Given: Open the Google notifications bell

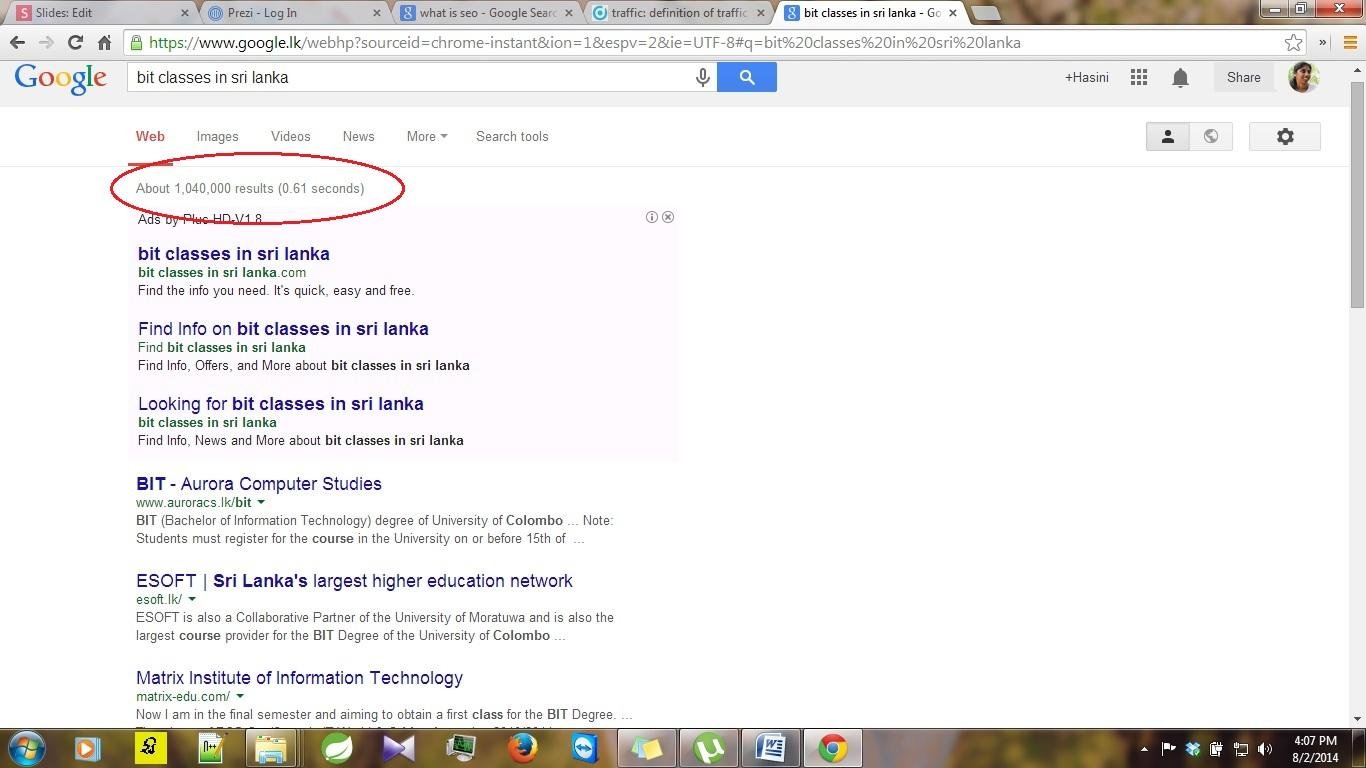Looking at the screenshot, I should (x=1180, y=77).
